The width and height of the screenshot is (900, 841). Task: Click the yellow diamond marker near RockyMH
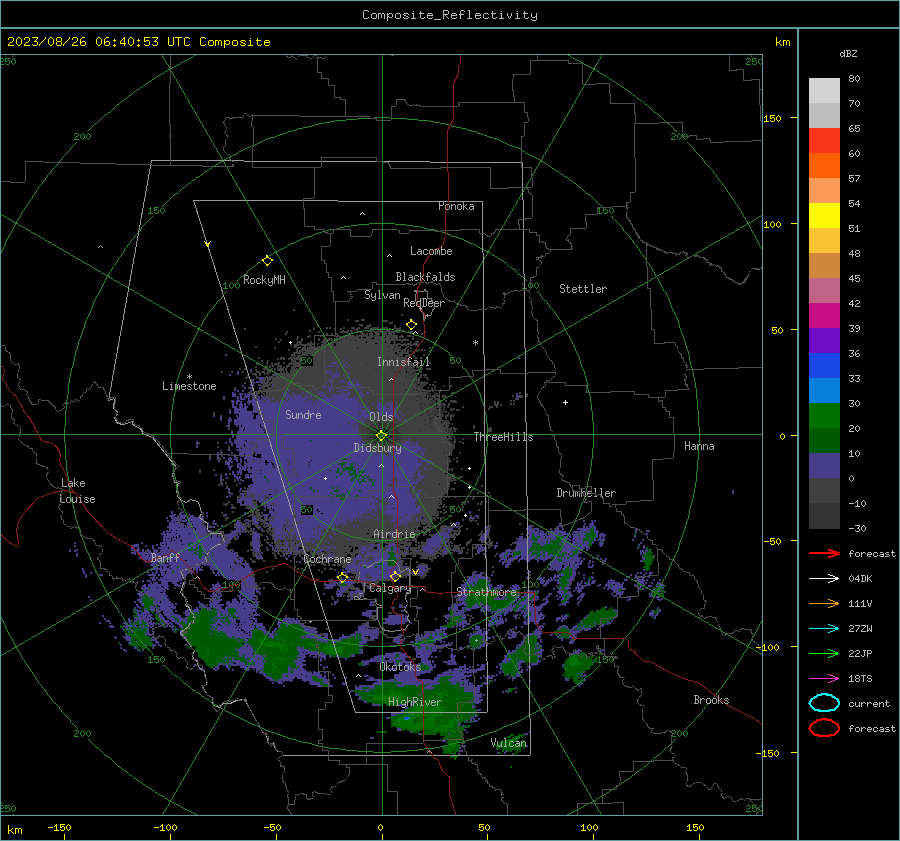click(267, 261)
